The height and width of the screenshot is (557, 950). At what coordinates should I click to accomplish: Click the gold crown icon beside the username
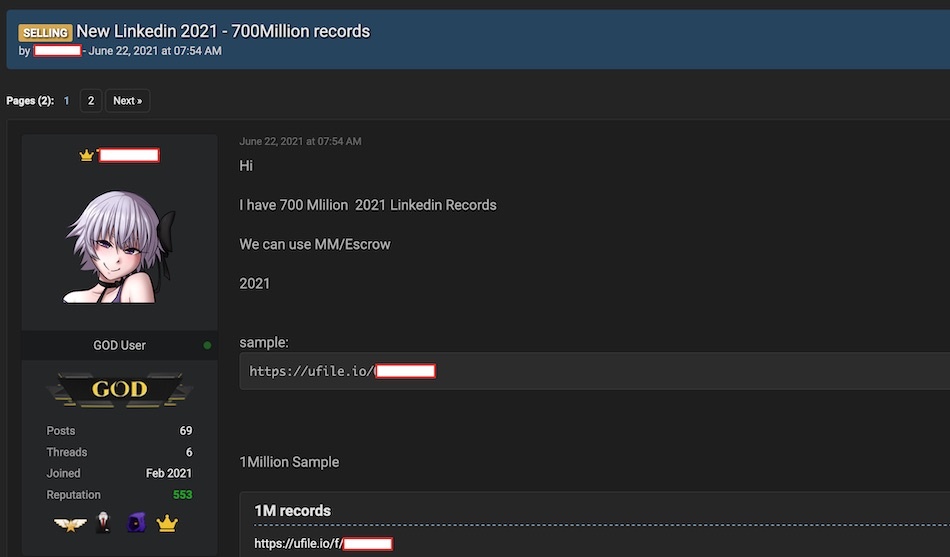(x=86, y=155)
